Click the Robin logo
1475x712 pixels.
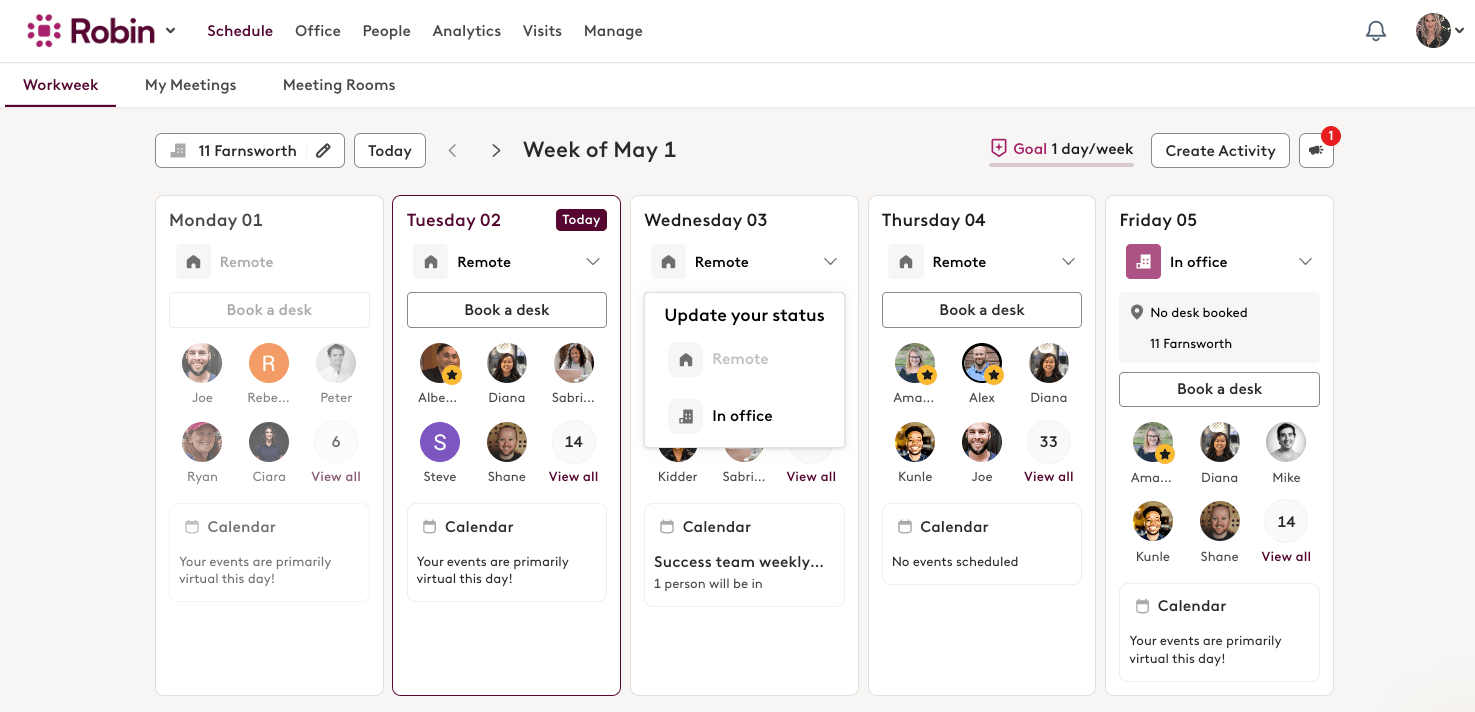(x=92, y=31)
